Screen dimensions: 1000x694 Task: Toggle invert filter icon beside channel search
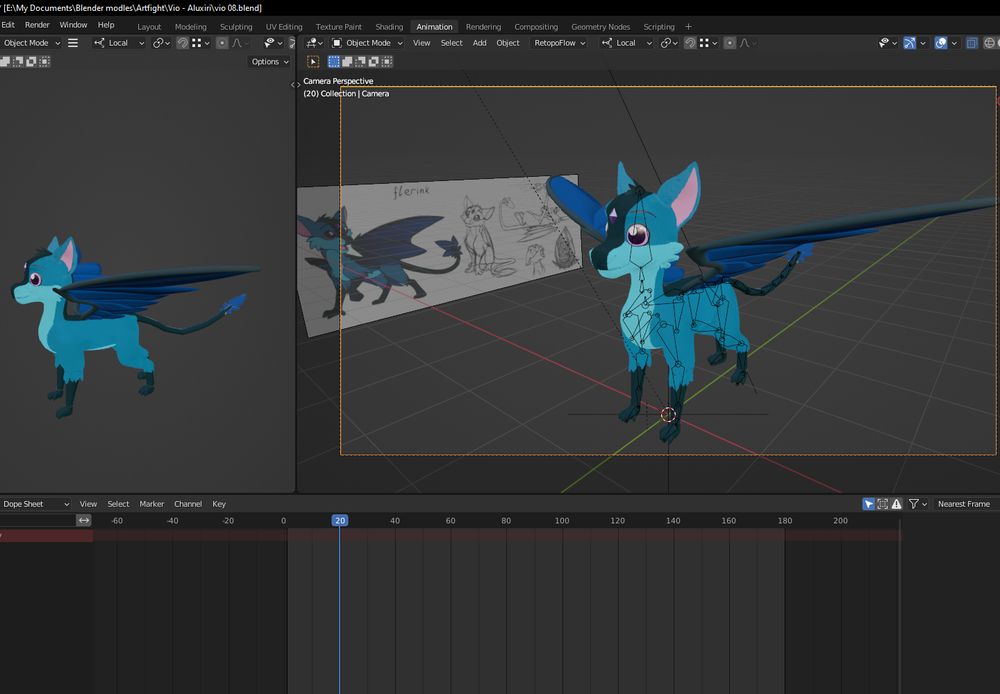point(84,520)
